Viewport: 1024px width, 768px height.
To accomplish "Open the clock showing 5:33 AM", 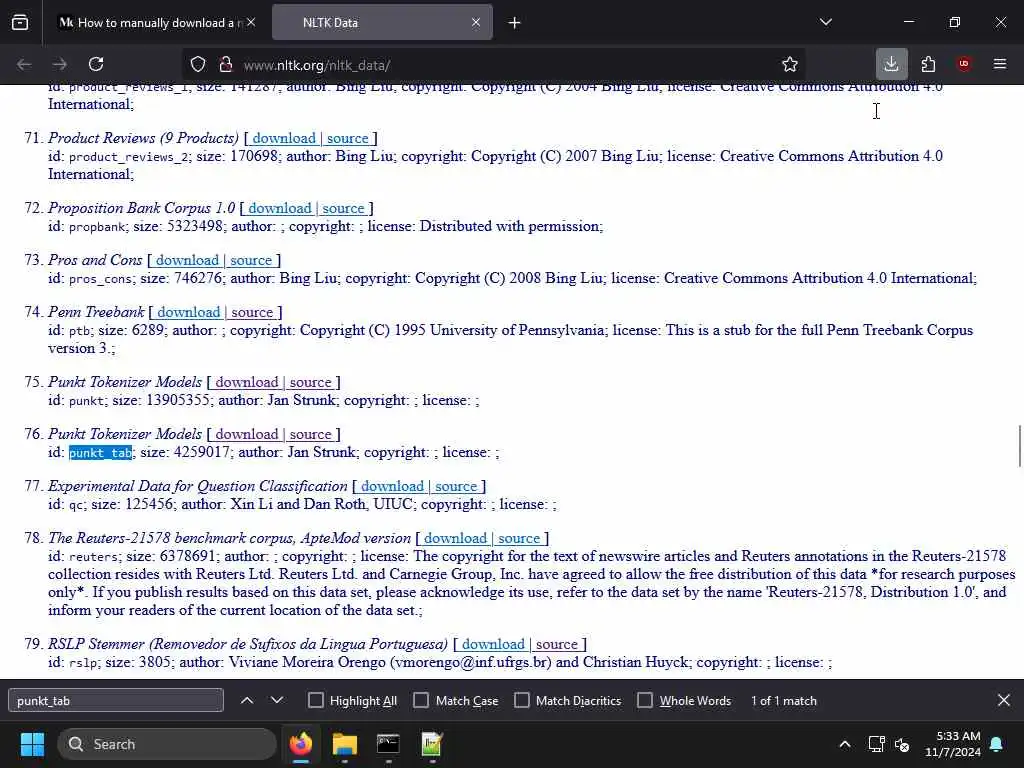I will (x=952, y=744).
